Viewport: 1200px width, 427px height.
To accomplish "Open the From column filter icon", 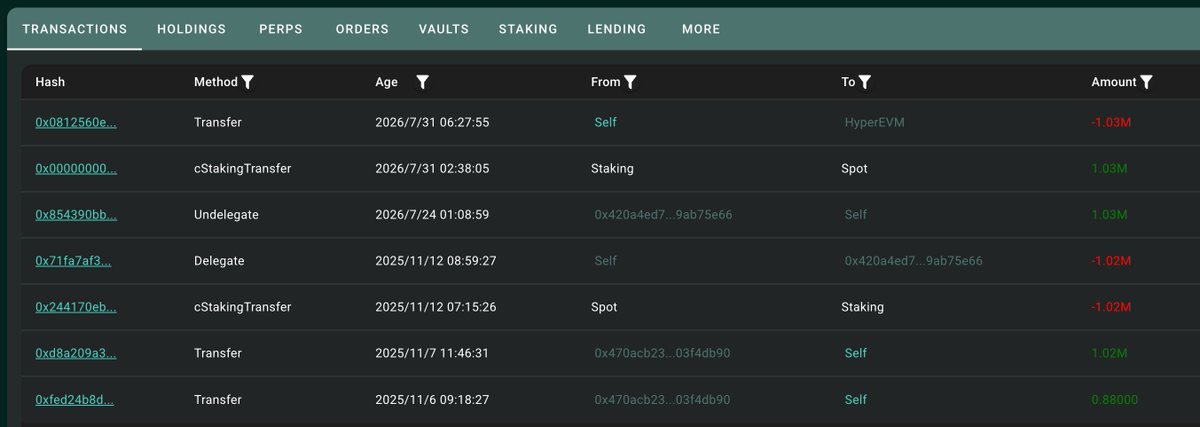I will (630, 82).
